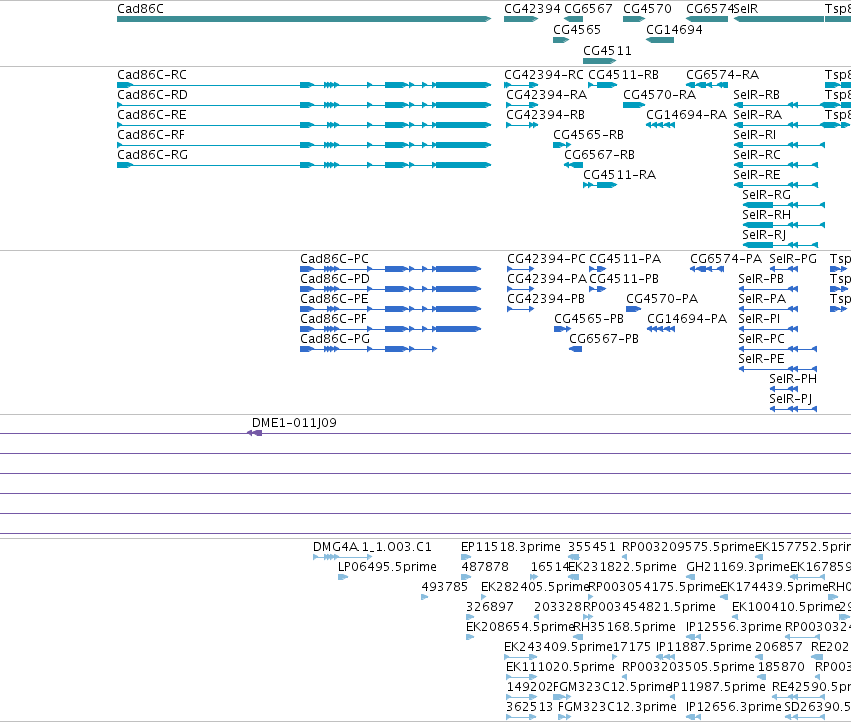This screenshot has width=851, height=722.
Task: Select transcript SelR-RH
Action: [784, 225]
